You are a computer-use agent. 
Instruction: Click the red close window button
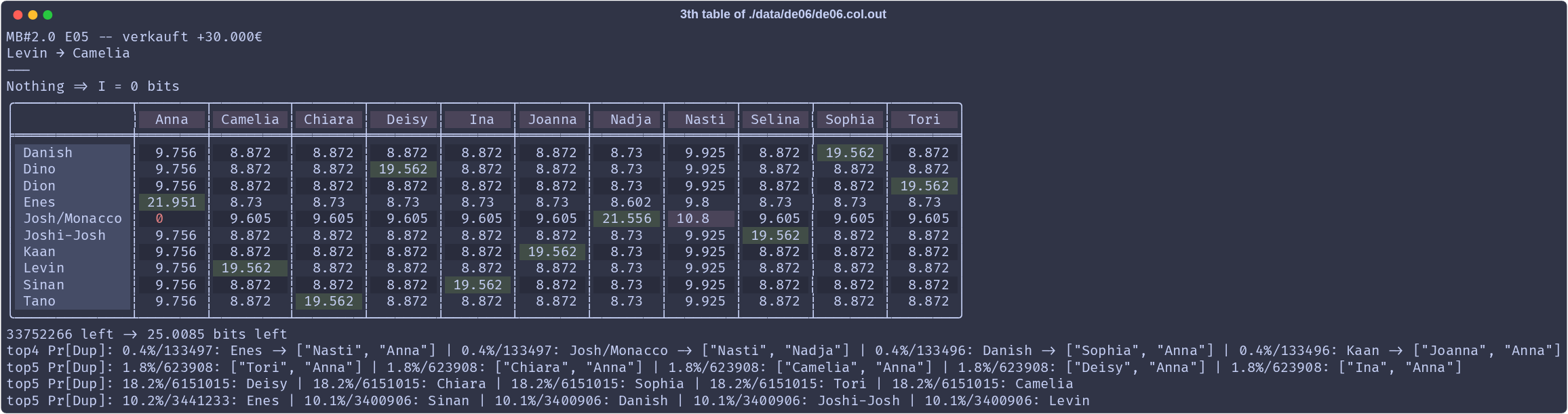coord(18,15)
